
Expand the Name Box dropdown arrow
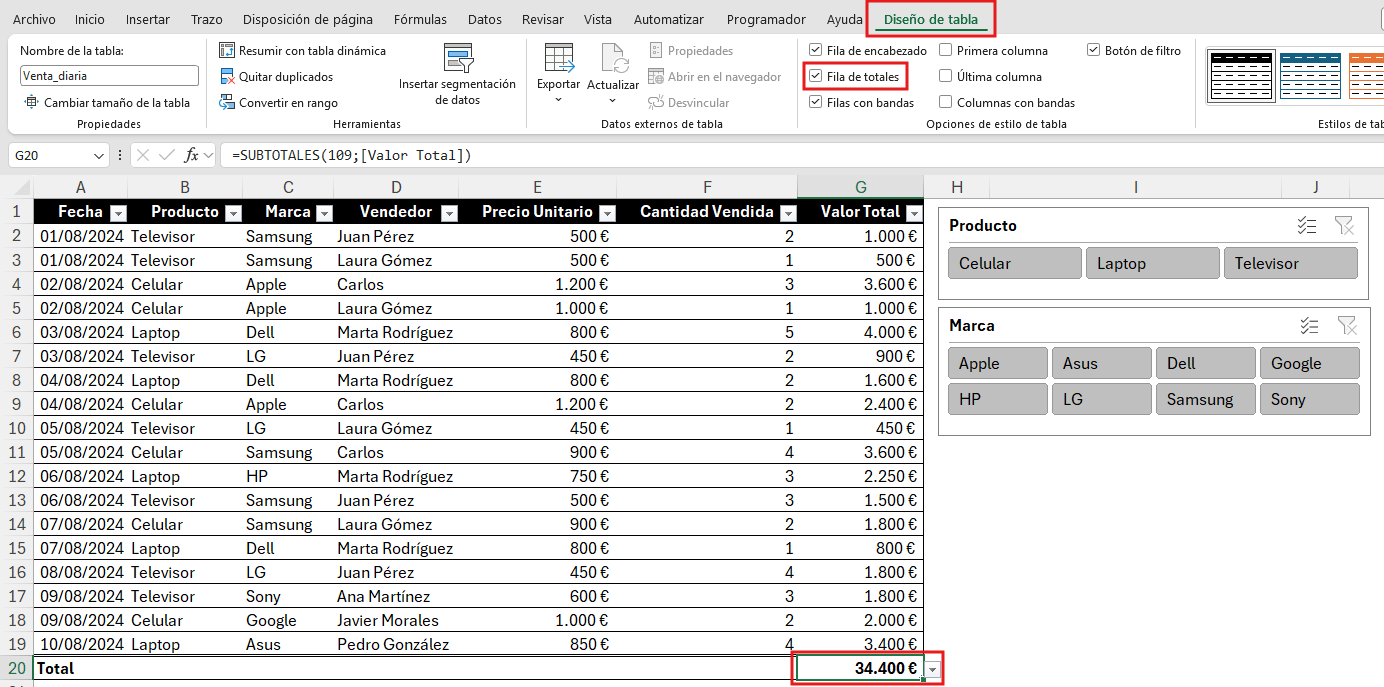(99, 156)
